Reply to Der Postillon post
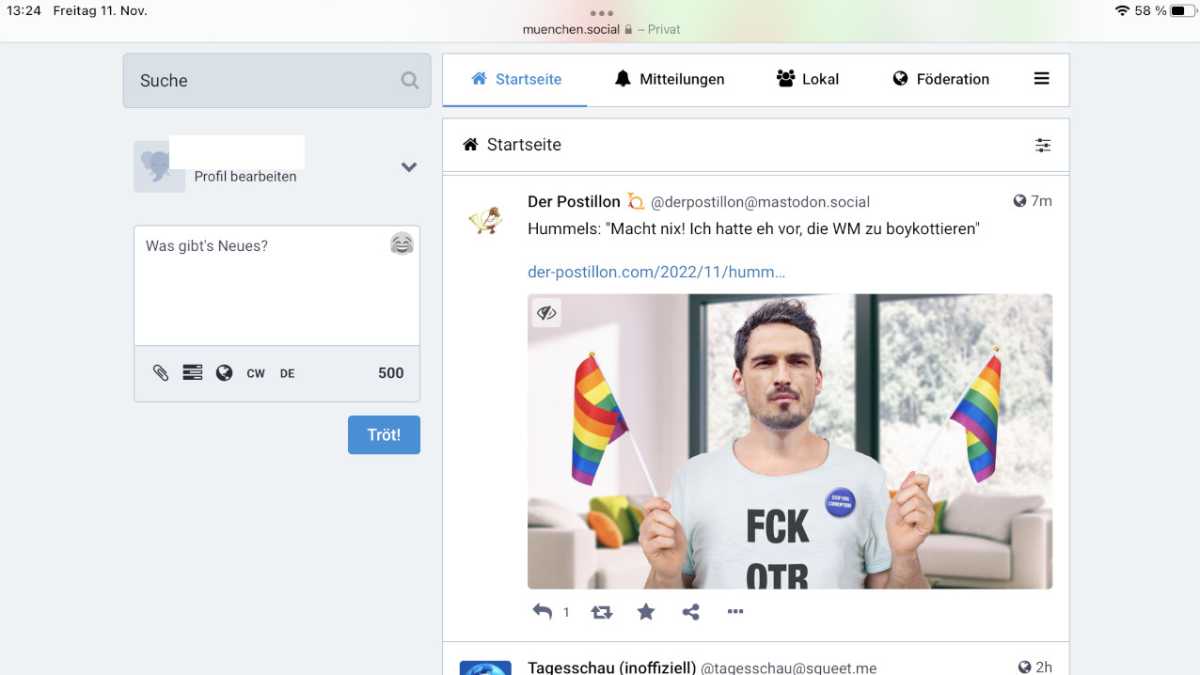This screenshot has width=1200, height=675. pos(542,611)
